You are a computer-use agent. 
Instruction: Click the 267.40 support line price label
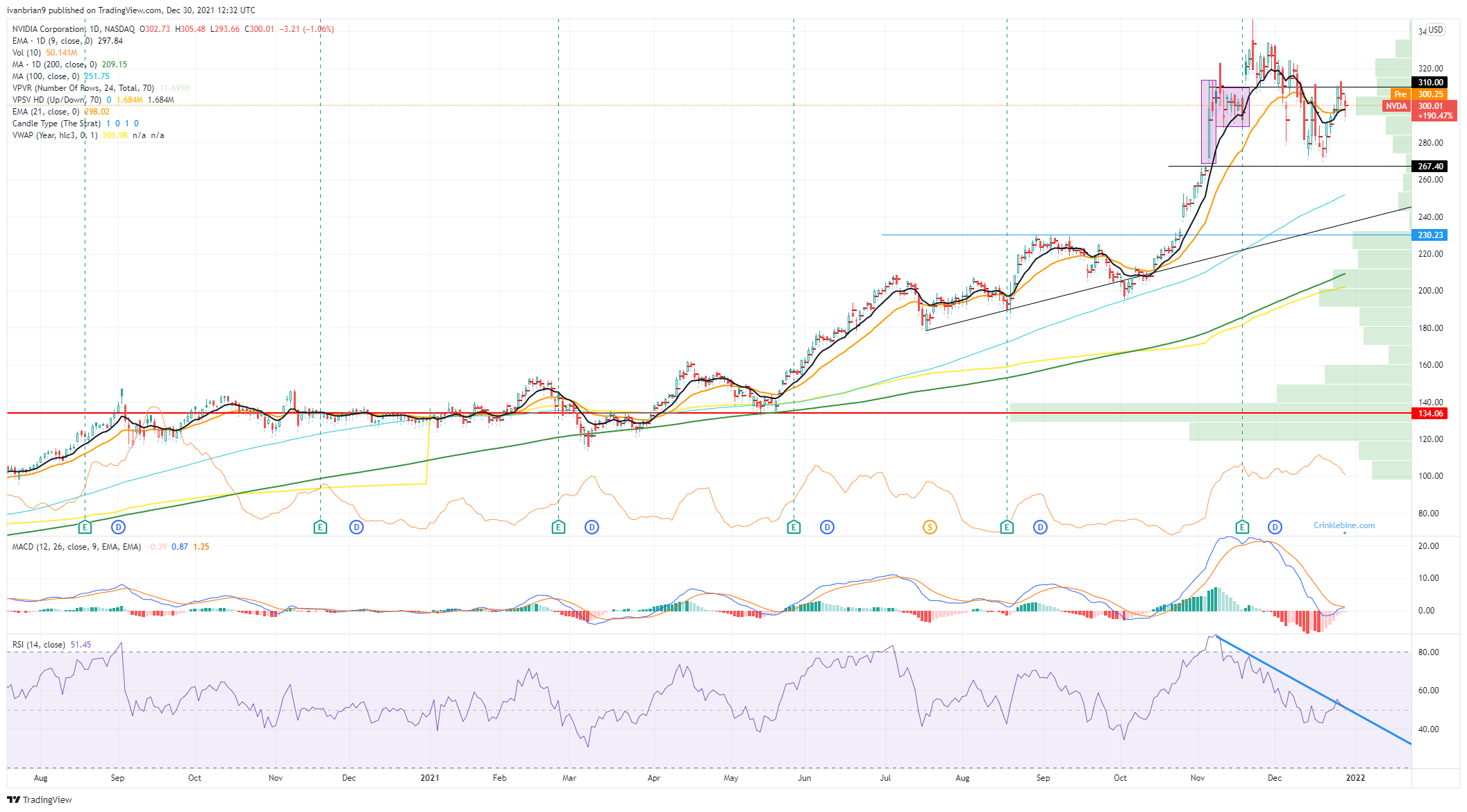[1430, 167]
